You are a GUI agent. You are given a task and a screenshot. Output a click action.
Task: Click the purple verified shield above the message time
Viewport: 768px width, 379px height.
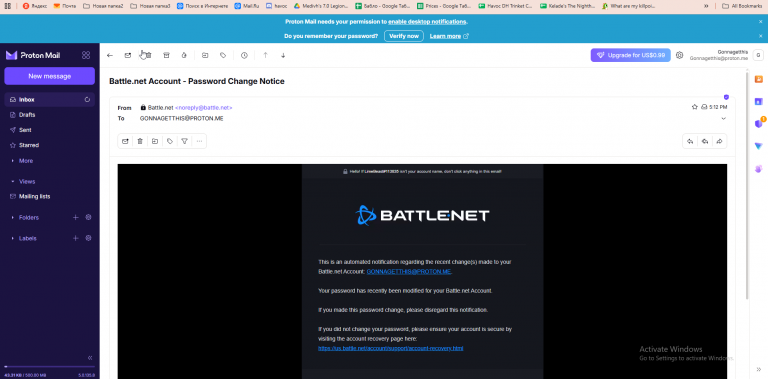pos(726,97)
